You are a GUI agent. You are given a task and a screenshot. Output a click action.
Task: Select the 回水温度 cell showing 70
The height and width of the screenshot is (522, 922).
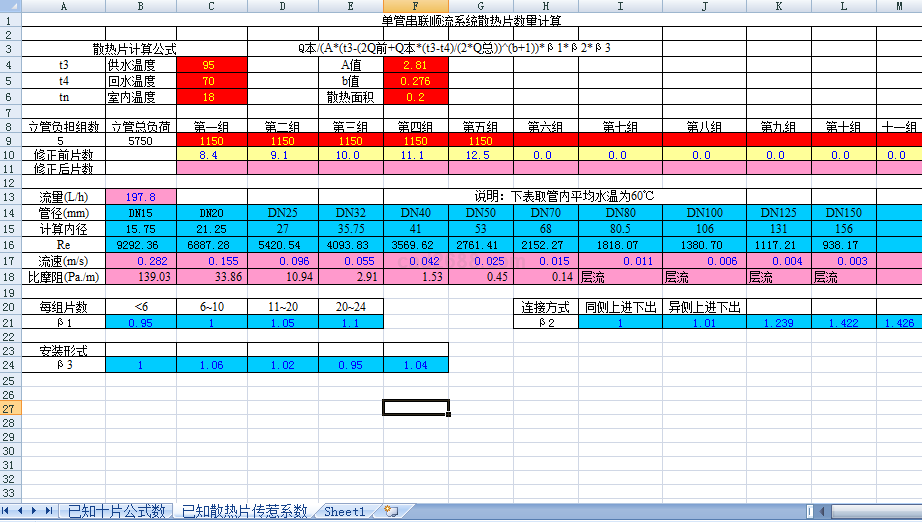coord(209,81)
